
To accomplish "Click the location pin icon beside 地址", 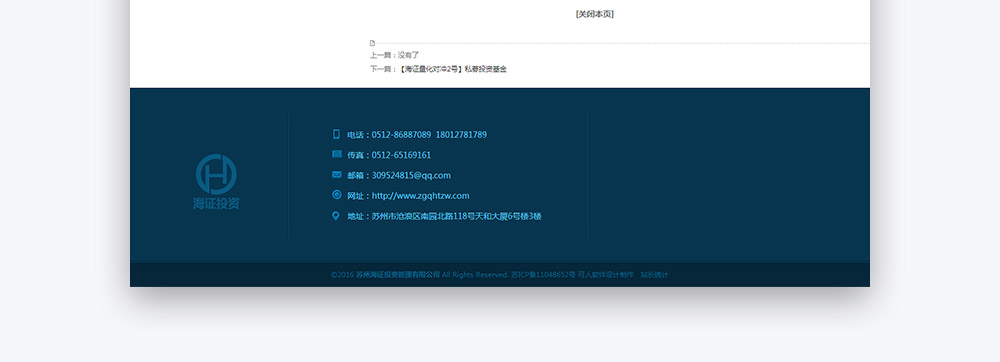I will click(x=336, y=216).
